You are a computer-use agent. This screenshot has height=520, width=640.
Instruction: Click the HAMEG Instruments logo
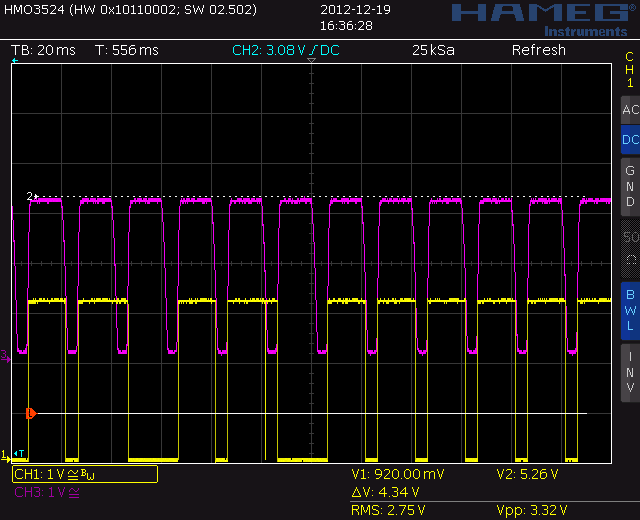[544, 20]
